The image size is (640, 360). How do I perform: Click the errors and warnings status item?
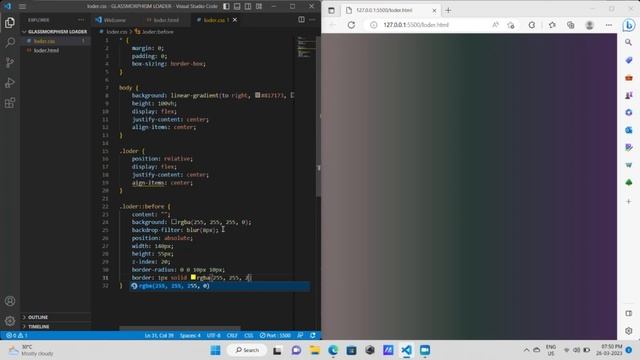coord(16,336)
